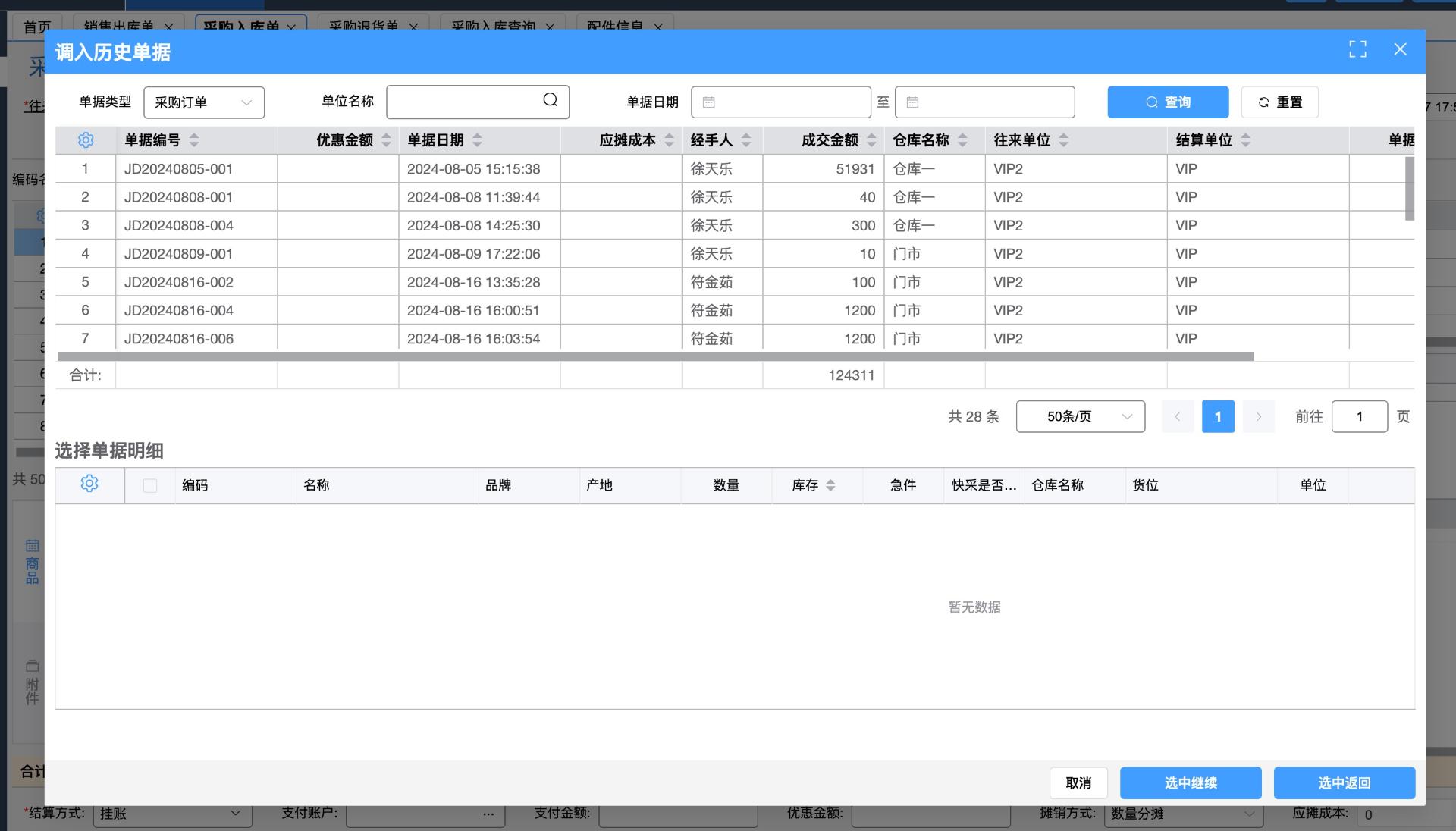1456x831 pixels.
Task: Focus the 前往 page number input
Action: tap(1360, 416)
